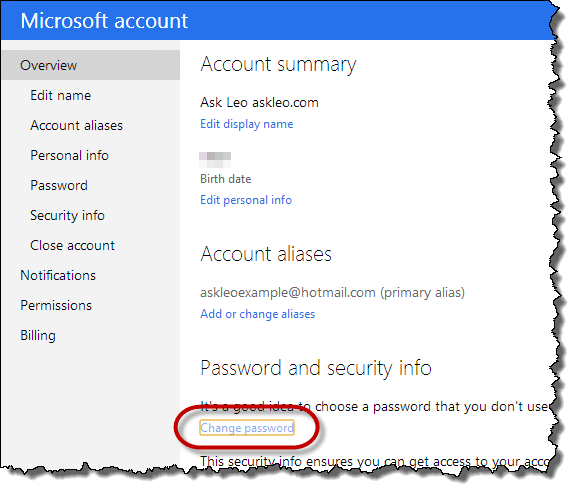Choose Close account in the sidebar
The width and height of the screenshot is (580, 494).
click(x=72, y=246)
